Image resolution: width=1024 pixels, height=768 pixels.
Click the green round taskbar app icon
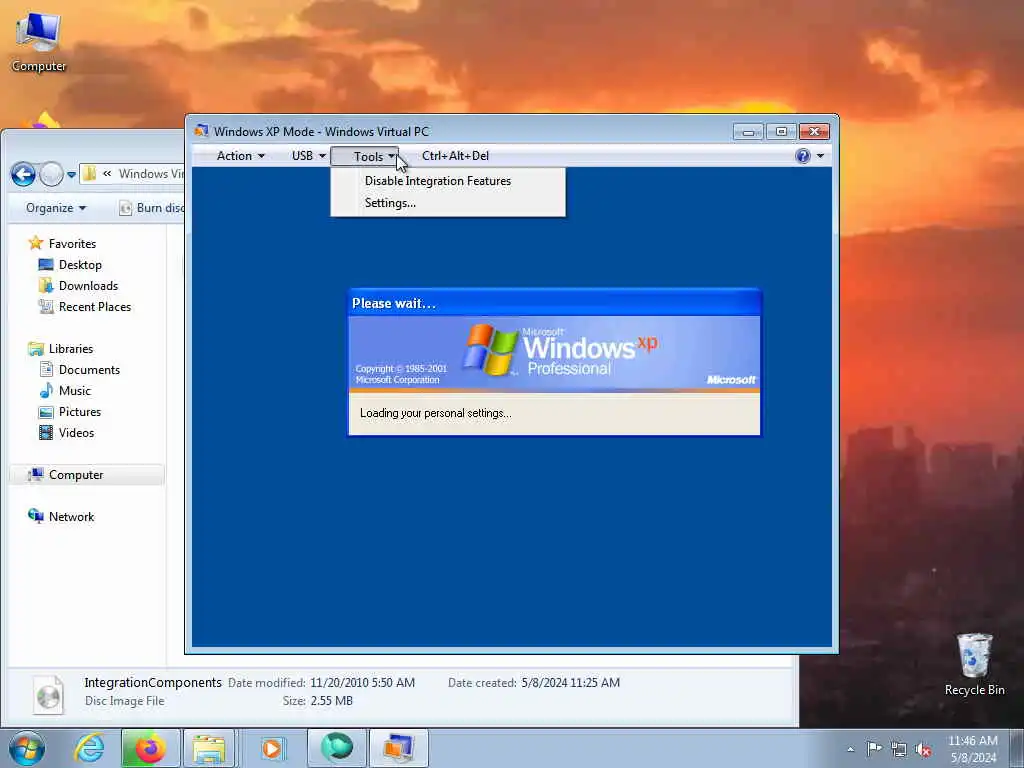pos(337,748)
